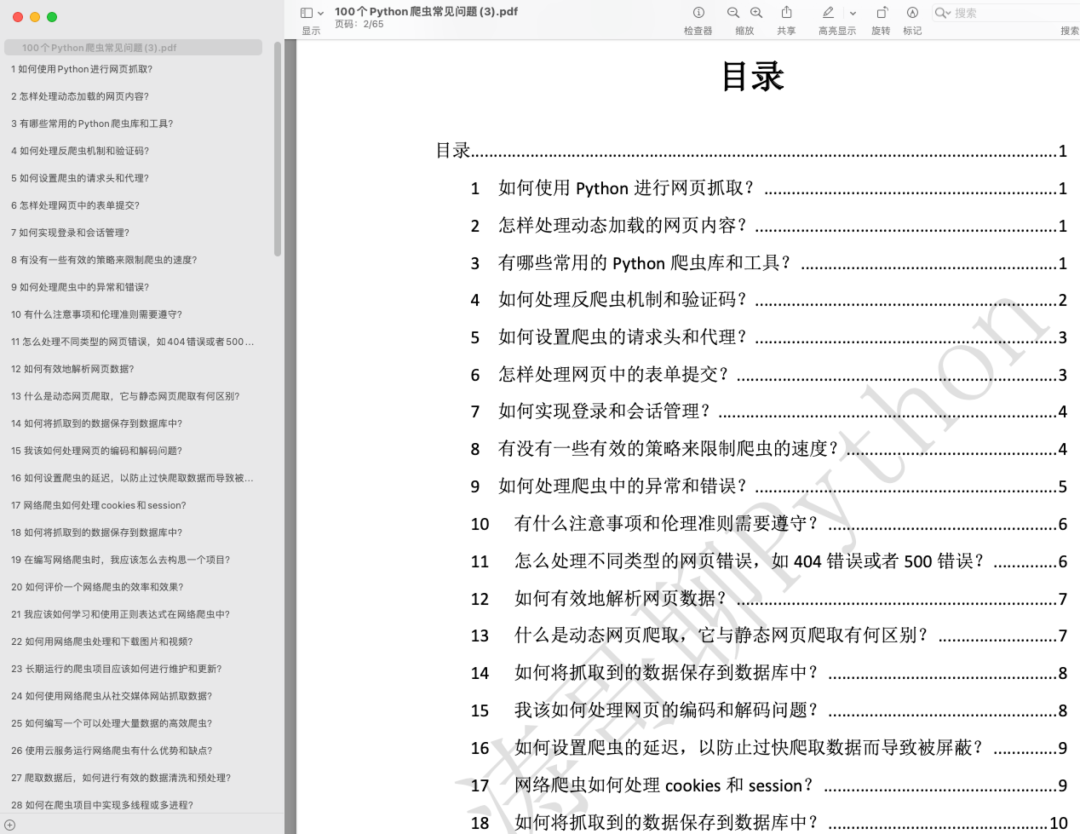Open outline item 22 处理和下载图片和视频
Viewport: 1080px width, 834px height.
click(102, 641)
